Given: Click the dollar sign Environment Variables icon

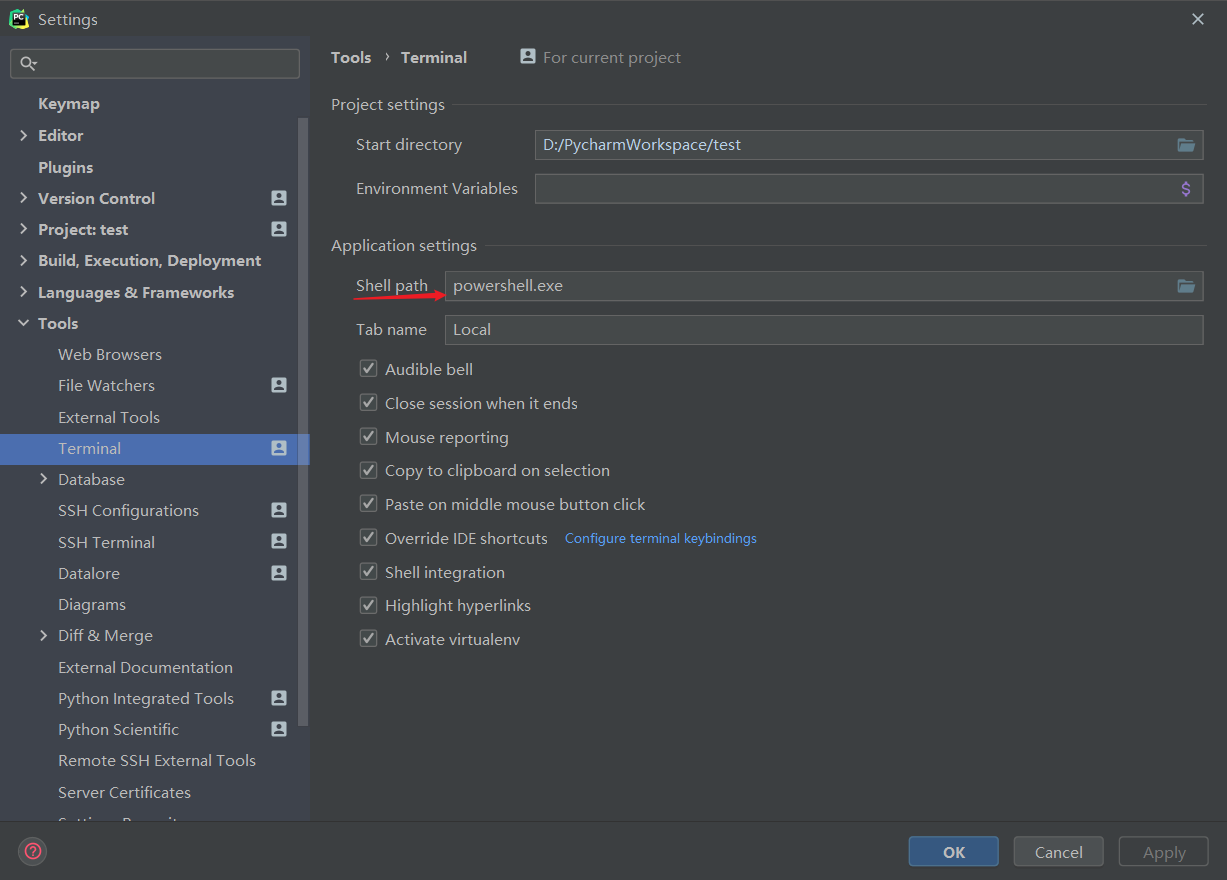Looking at the screenshot, I should [1186, 189].
